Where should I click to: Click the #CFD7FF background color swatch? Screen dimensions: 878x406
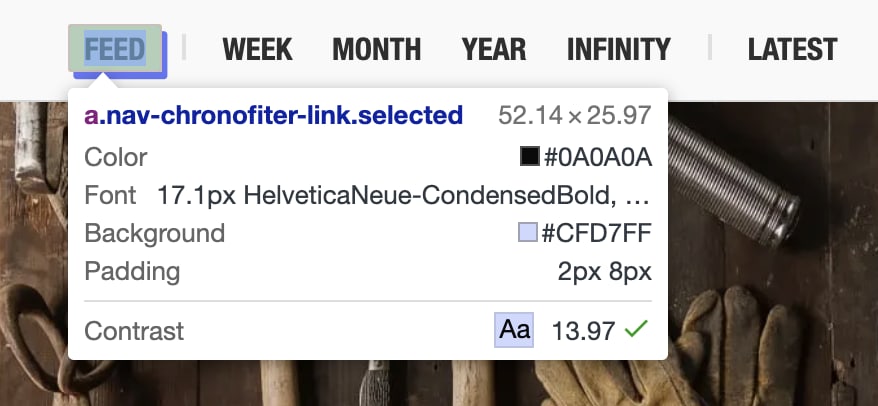(x=528, y=234)
